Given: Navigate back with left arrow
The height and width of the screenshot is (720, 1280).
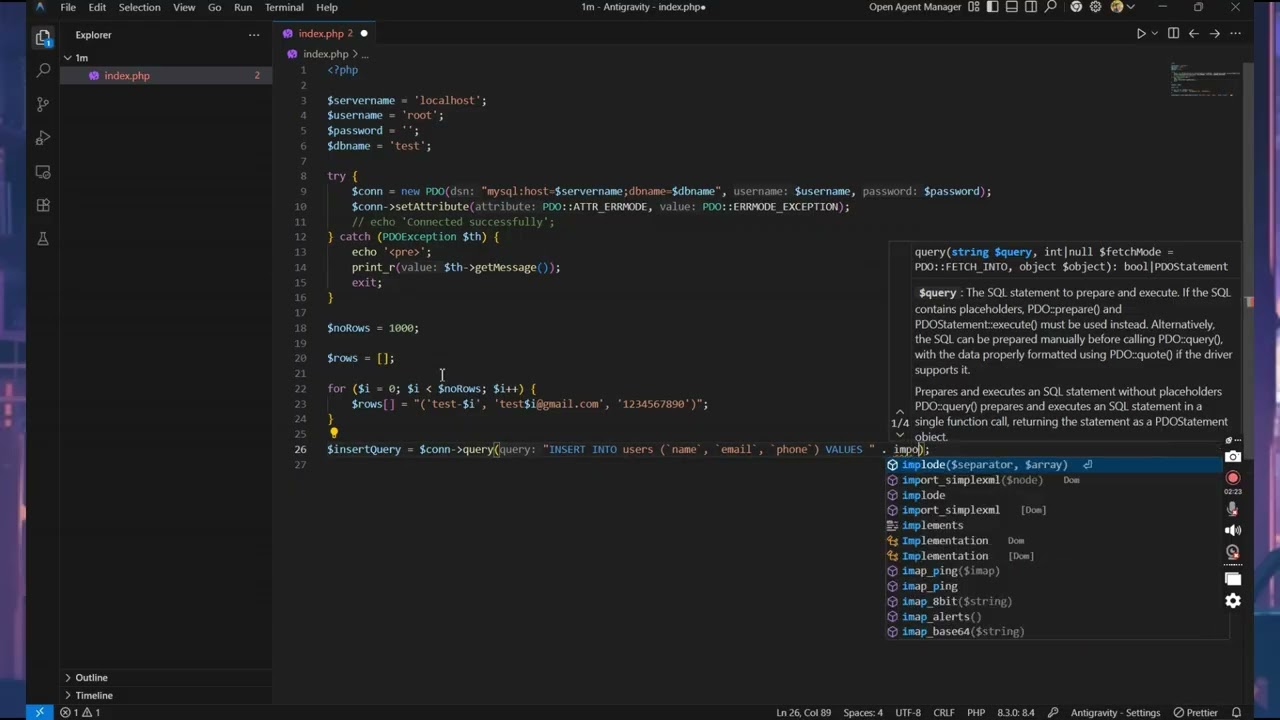Looking at the screenshot, I should [1193, 34].
